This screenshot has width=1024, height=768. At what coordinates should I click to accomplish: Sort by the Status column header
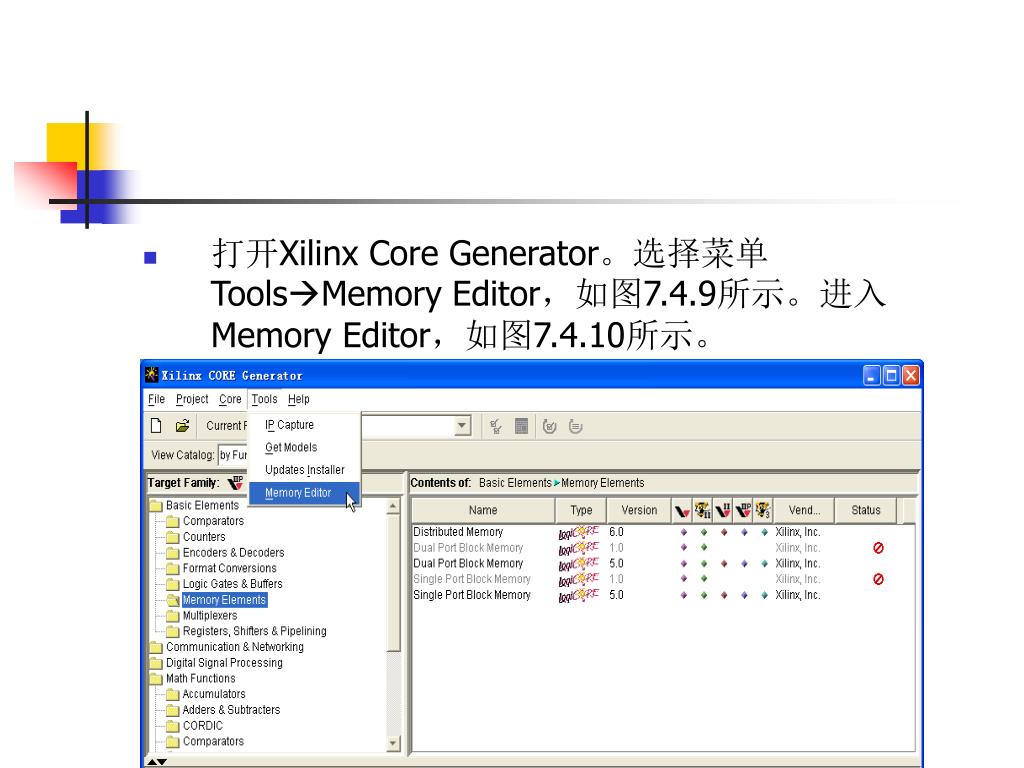tap(865, 511)
